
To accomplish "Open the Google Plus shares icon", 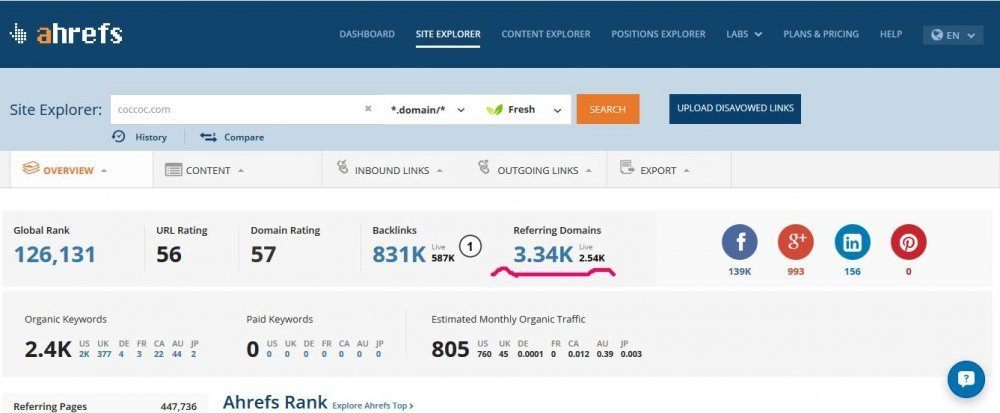I will pos(795,242).
